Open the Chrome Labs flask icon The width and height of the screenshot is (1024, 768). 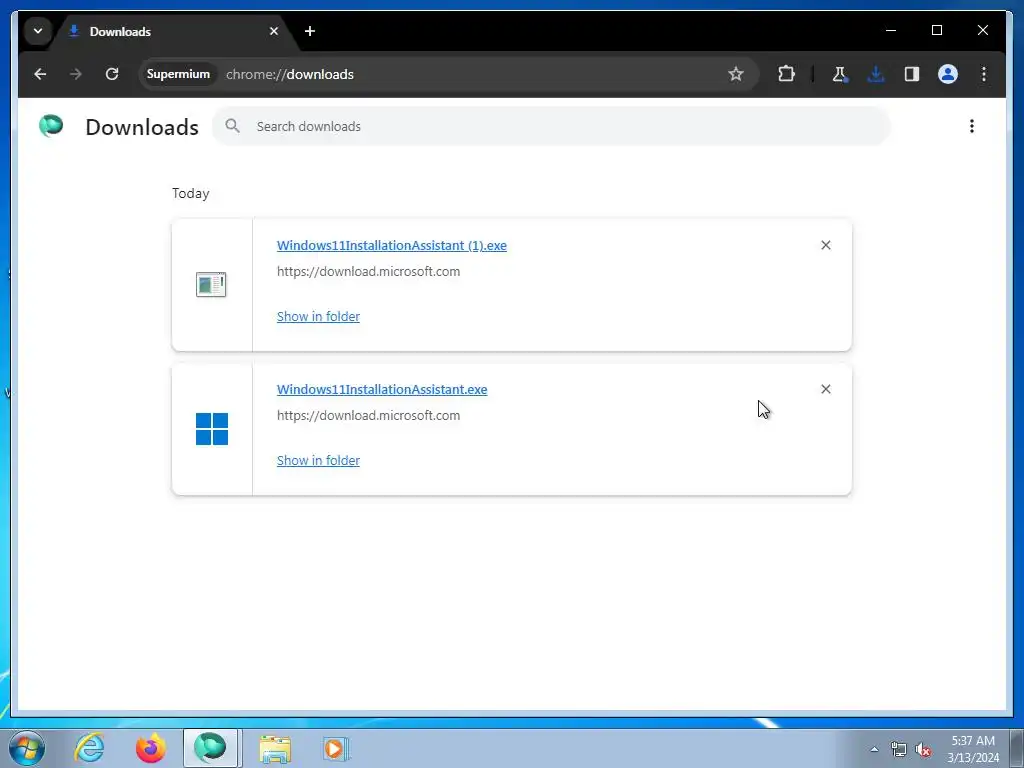pyautogui.click(x=840, y=74)
